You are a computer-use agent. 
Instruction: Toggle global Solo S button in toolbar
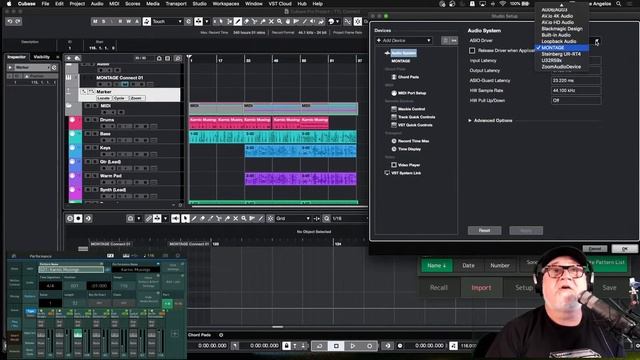point(104,21)
